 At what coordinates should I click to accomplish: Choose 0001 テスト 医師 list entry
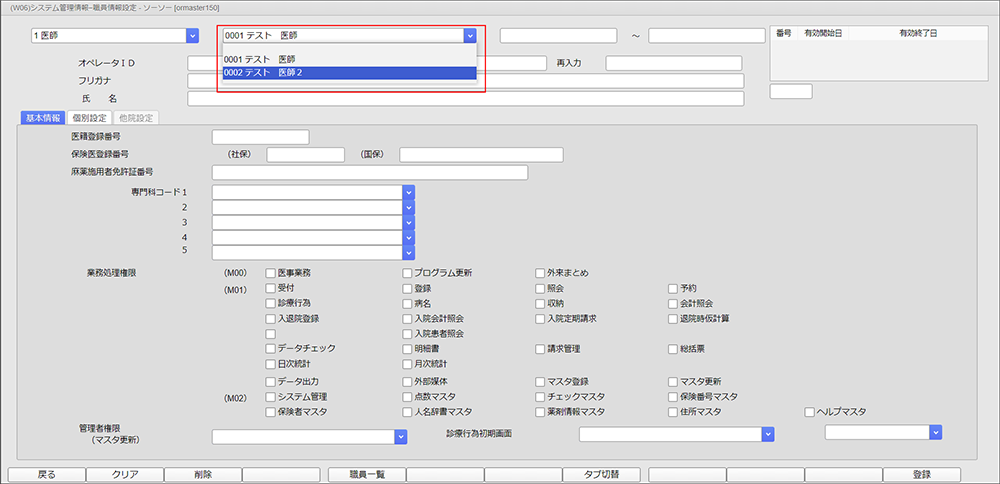349,59
